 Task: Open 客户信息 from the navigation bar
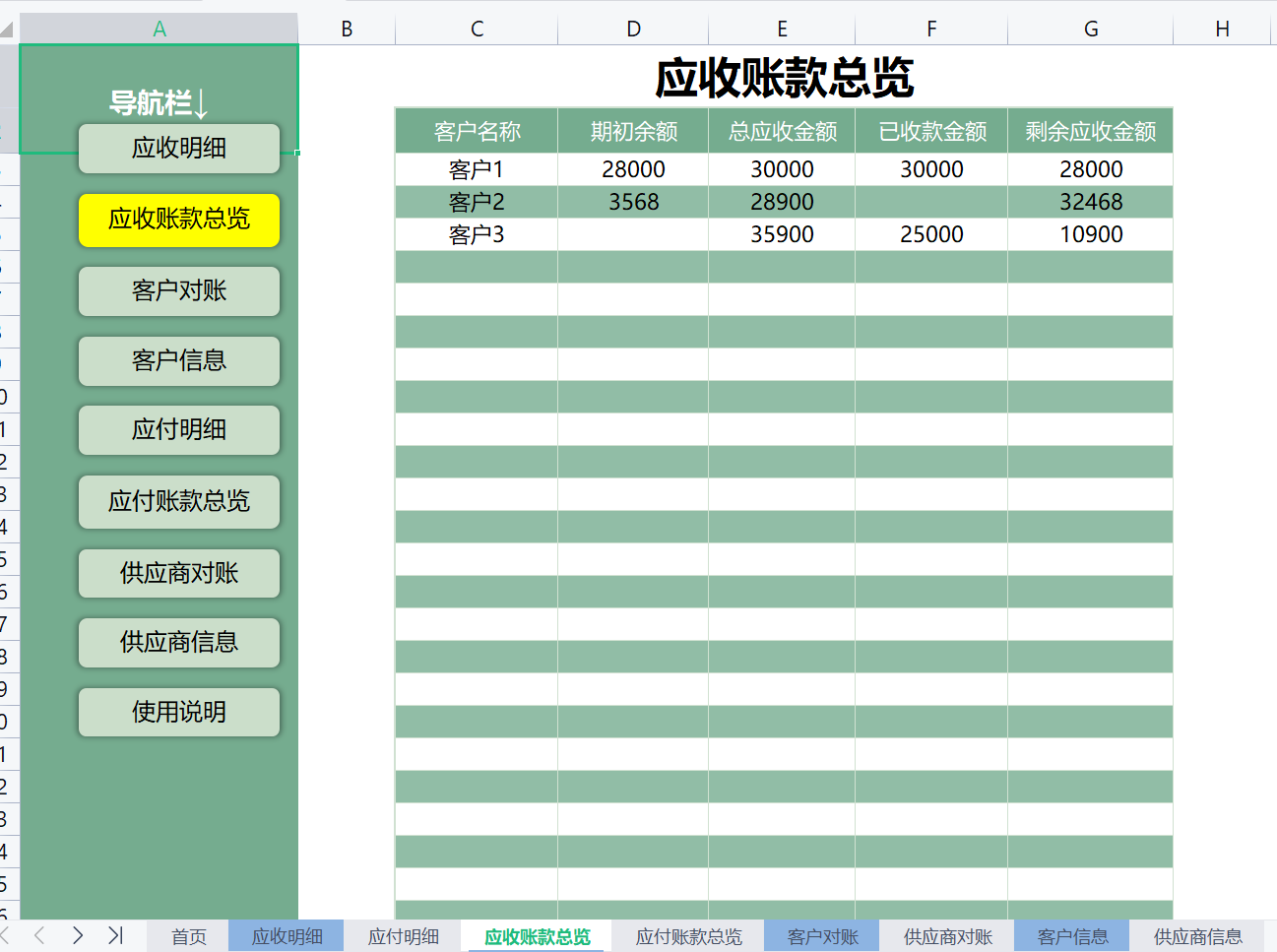coord(178,360)
